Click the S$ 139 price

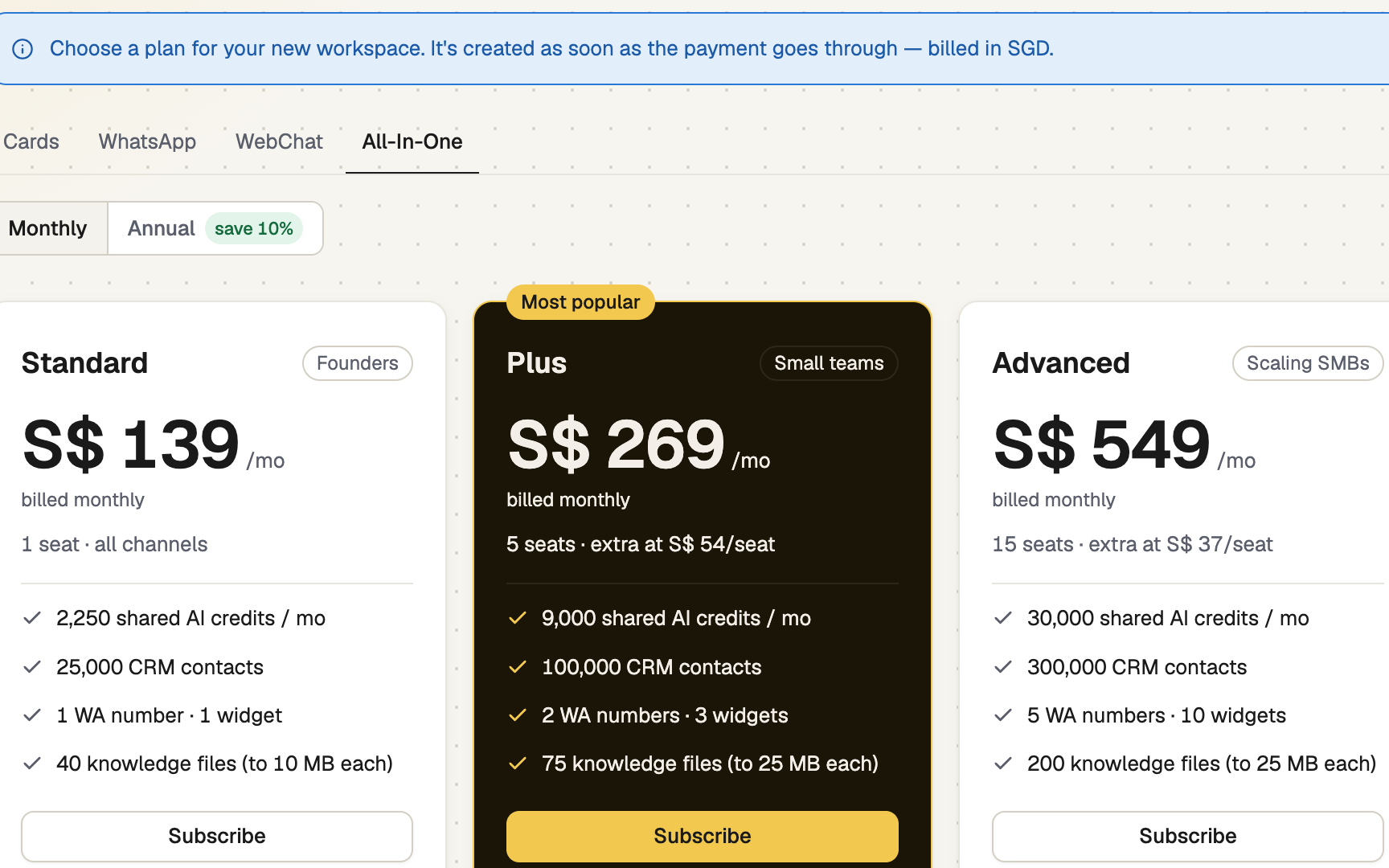click(x=131, y=444)
